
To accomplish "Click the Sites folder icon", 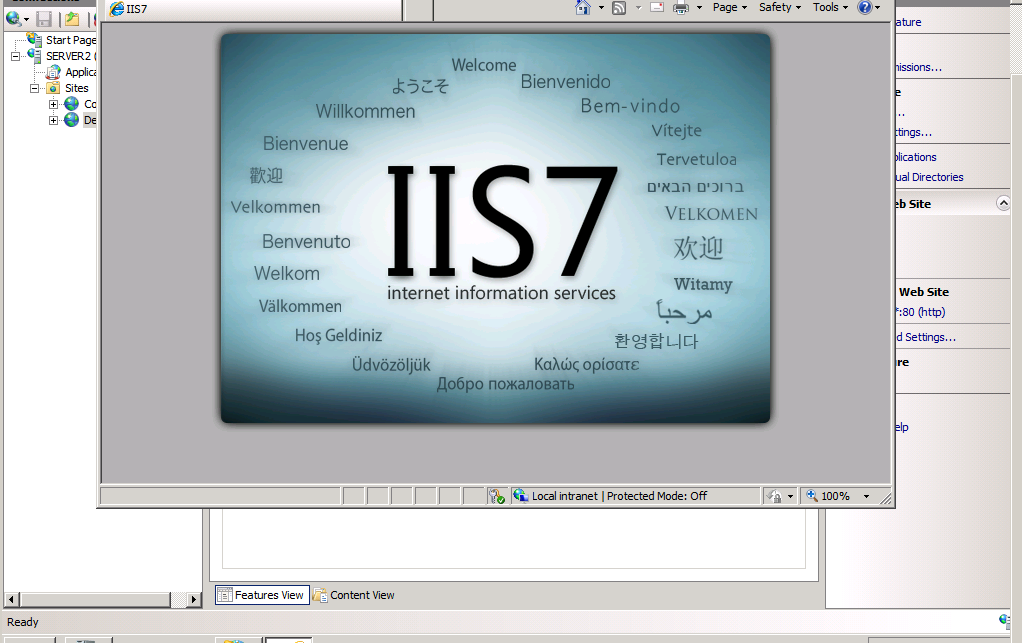I will [x=53, y=88].
